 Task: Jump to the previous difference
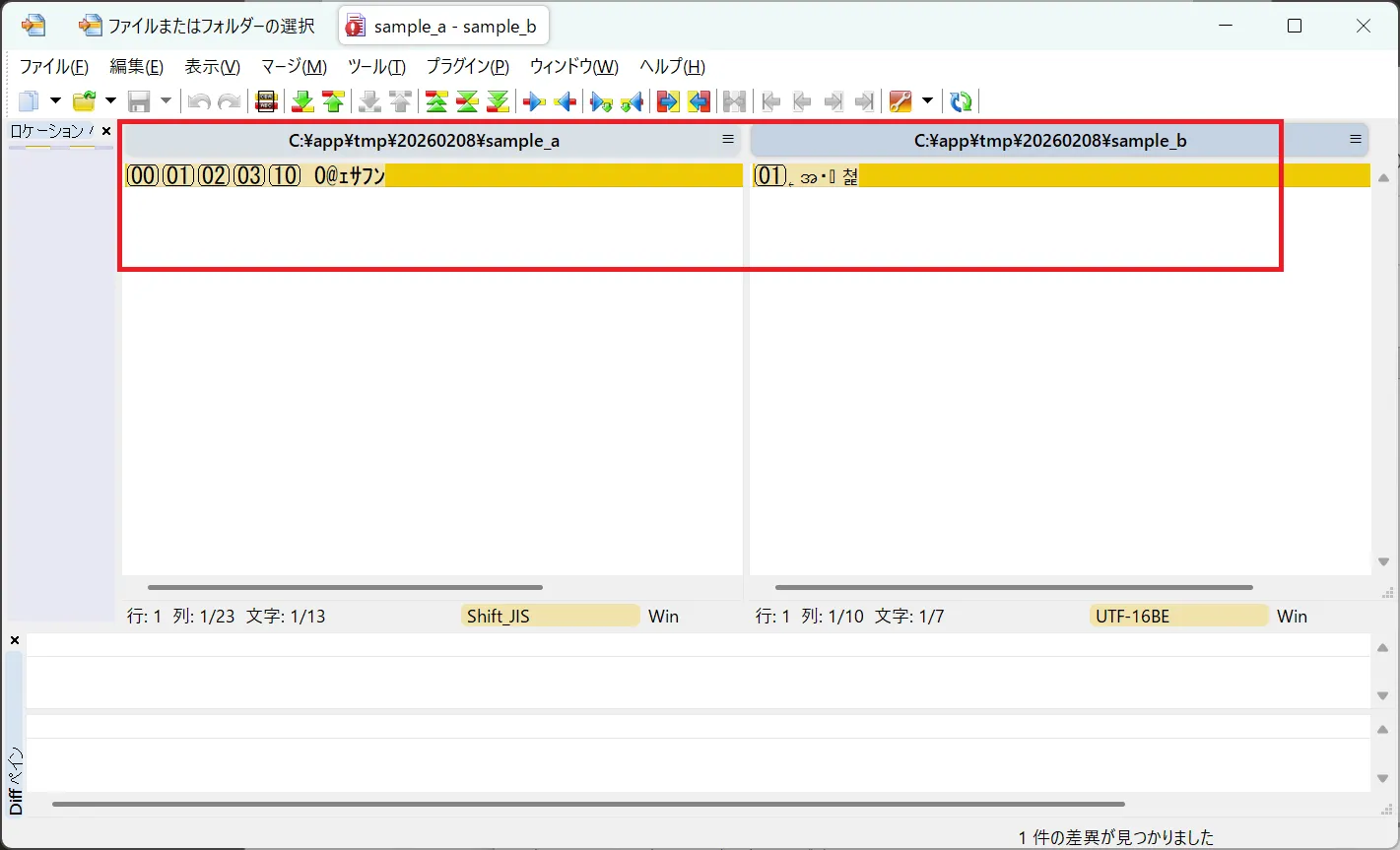tap(333, 101)
